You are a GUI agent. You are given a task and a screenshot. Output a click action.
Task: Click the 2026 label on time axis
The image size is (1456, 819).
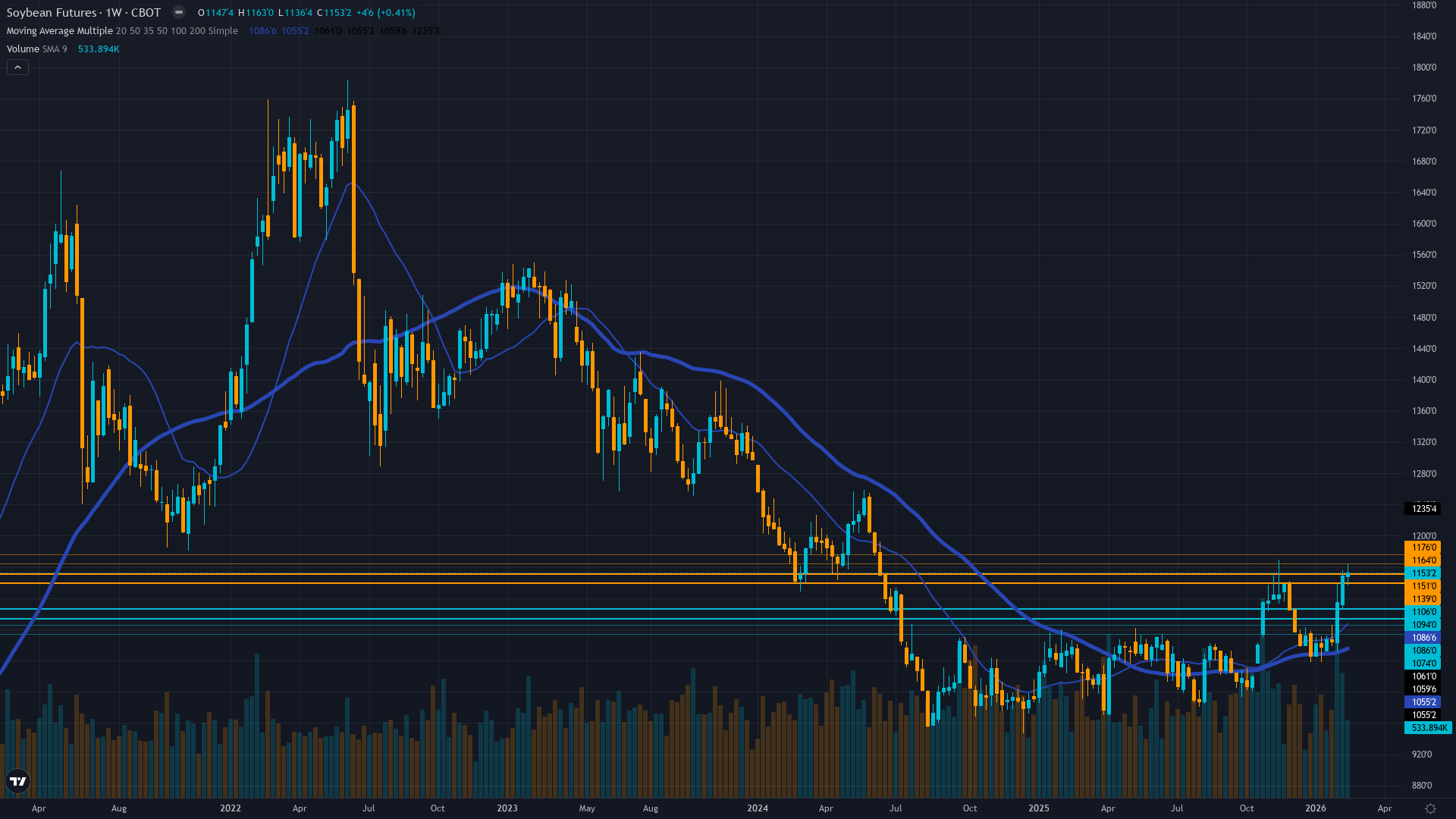pyautogui.click(x=1316, y=808)
